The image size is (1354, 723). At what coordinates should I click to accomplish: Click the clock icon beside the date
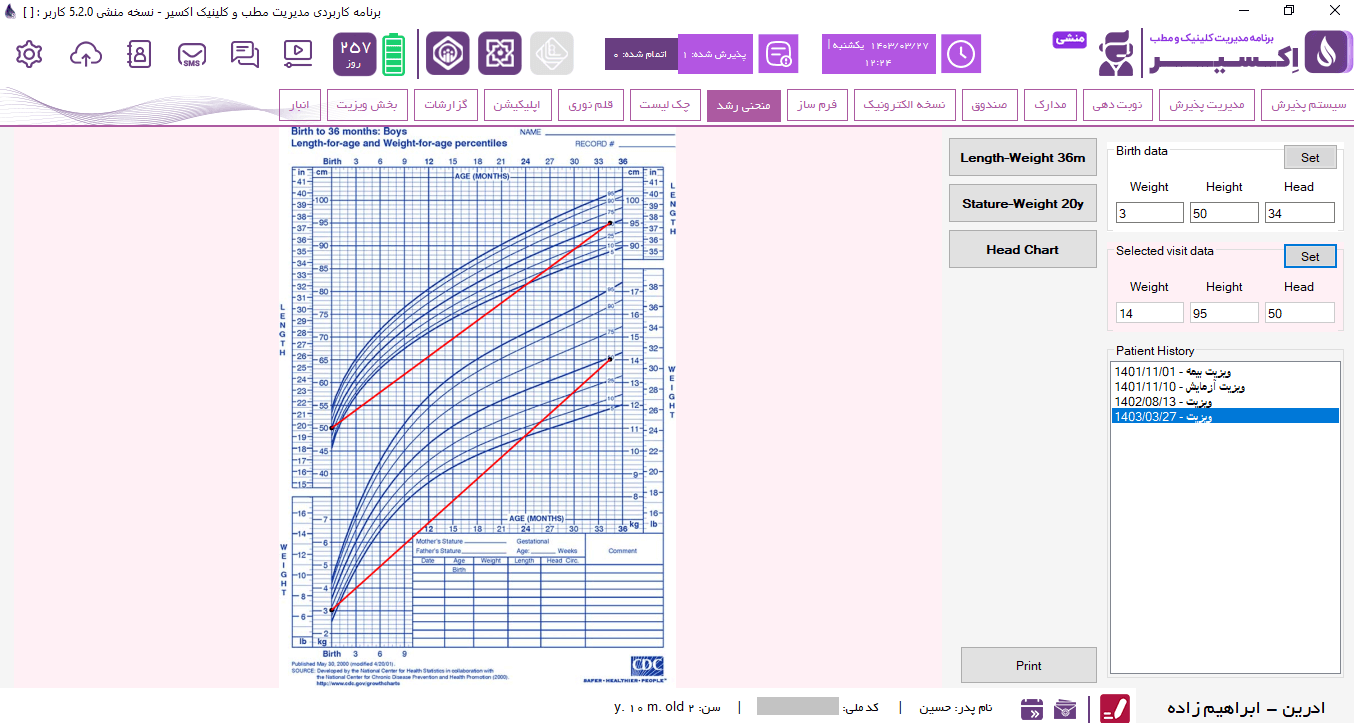tap(961, 54)
